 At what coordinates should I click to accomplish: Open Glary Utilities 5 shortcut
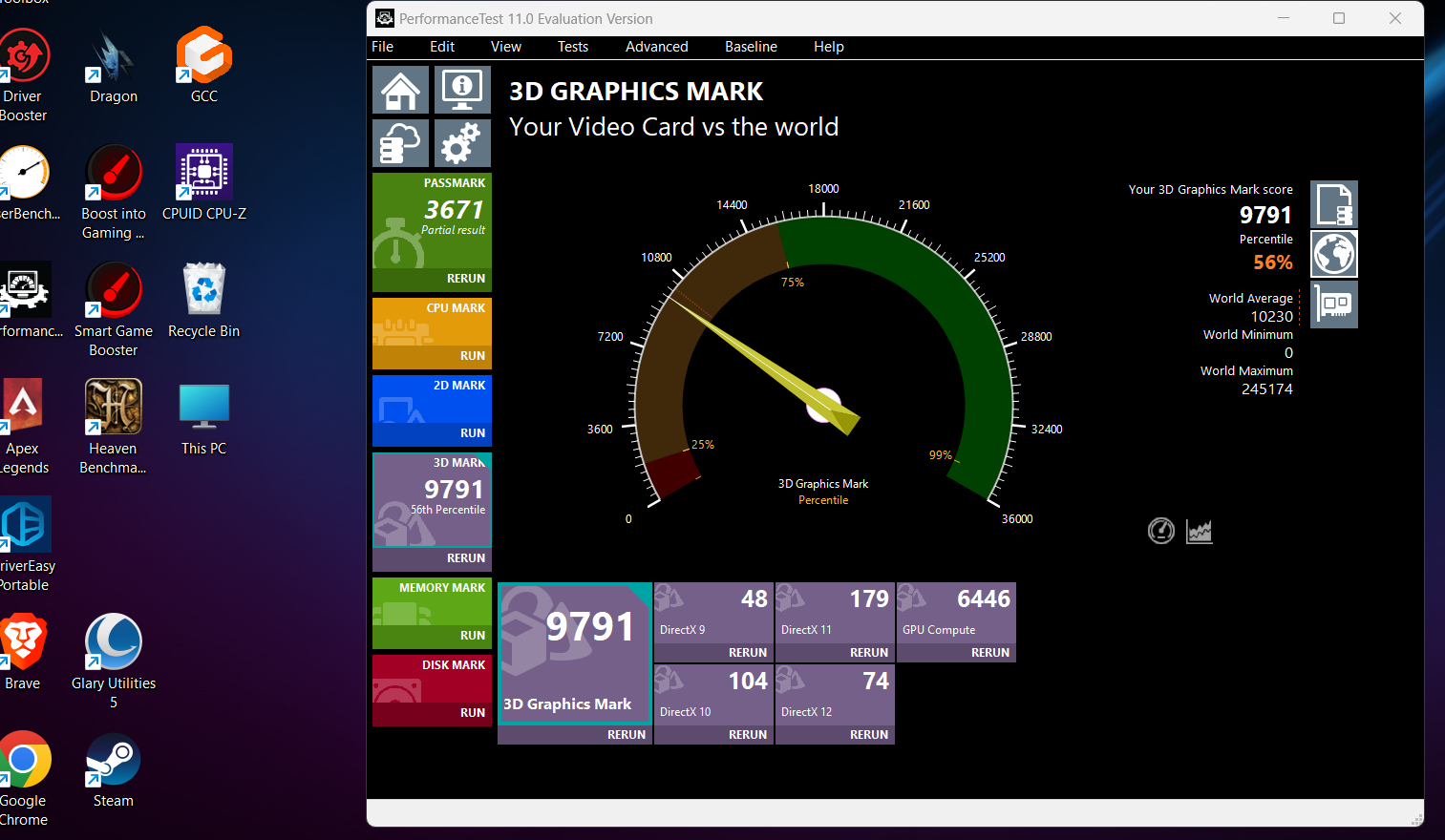coord(114,662)
